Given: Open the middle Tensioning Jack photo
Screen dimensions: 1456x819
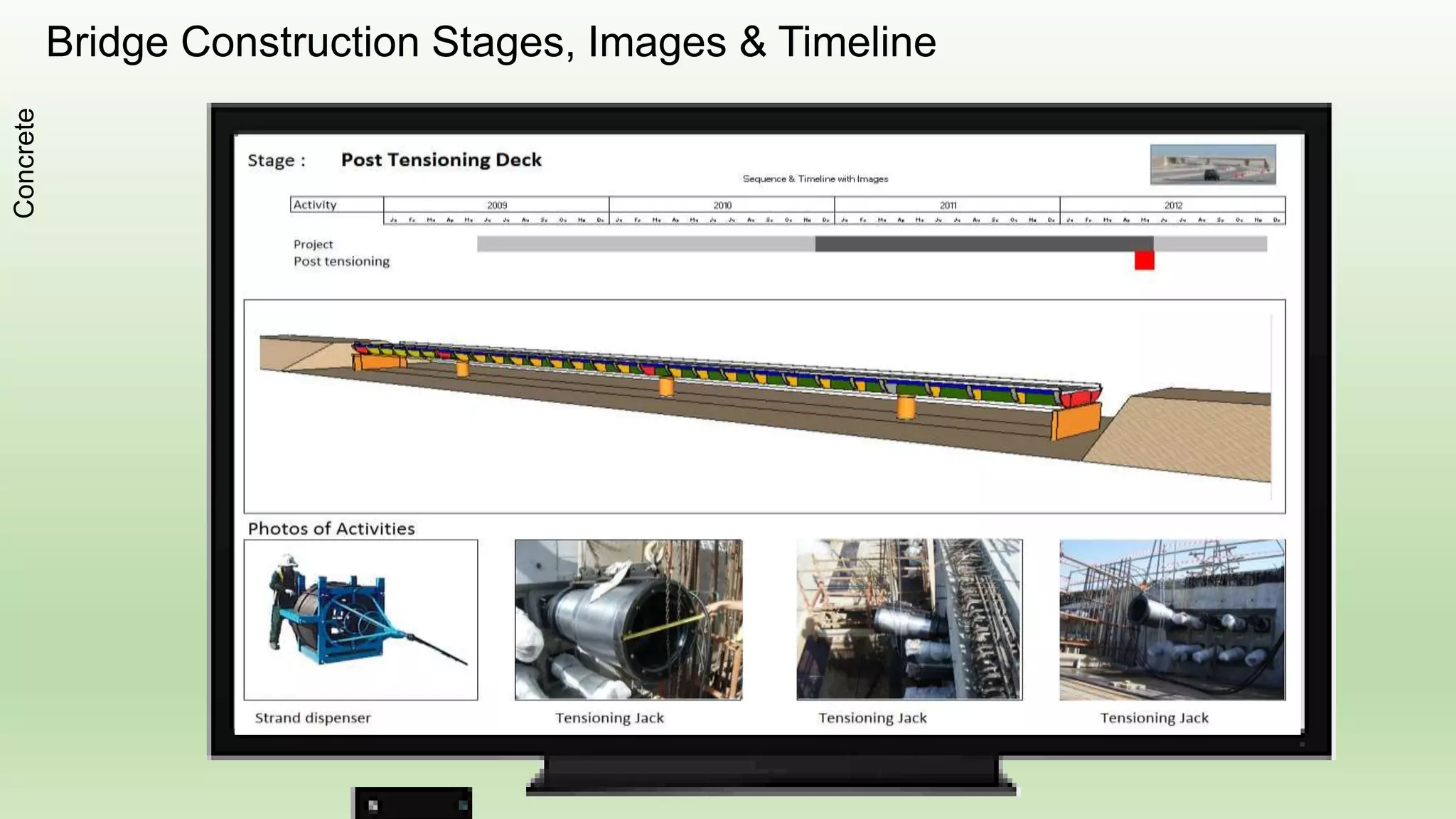Looking at the screenshot, I should [x=909, y=619].
